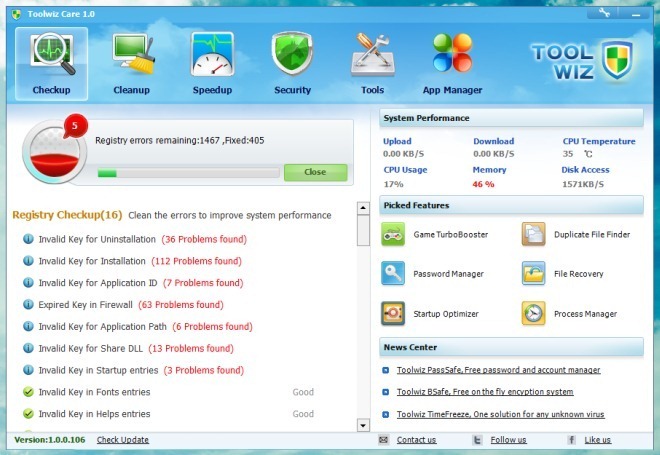Click info icon for Invalid Key for Application ID
Viewport: 660px width, 455px height.
(28, 283)
